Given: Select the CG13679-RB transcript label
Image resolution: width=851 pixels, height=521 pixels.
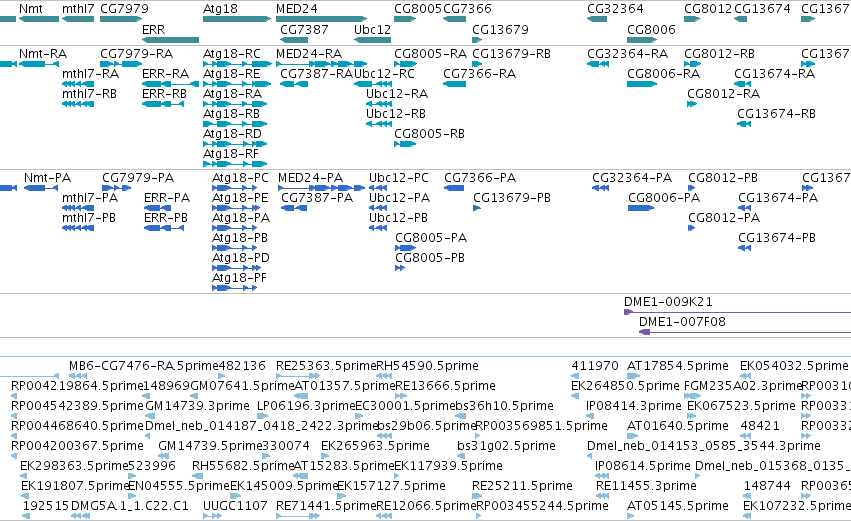Looking at the screenshot, I should pos(511,54).
